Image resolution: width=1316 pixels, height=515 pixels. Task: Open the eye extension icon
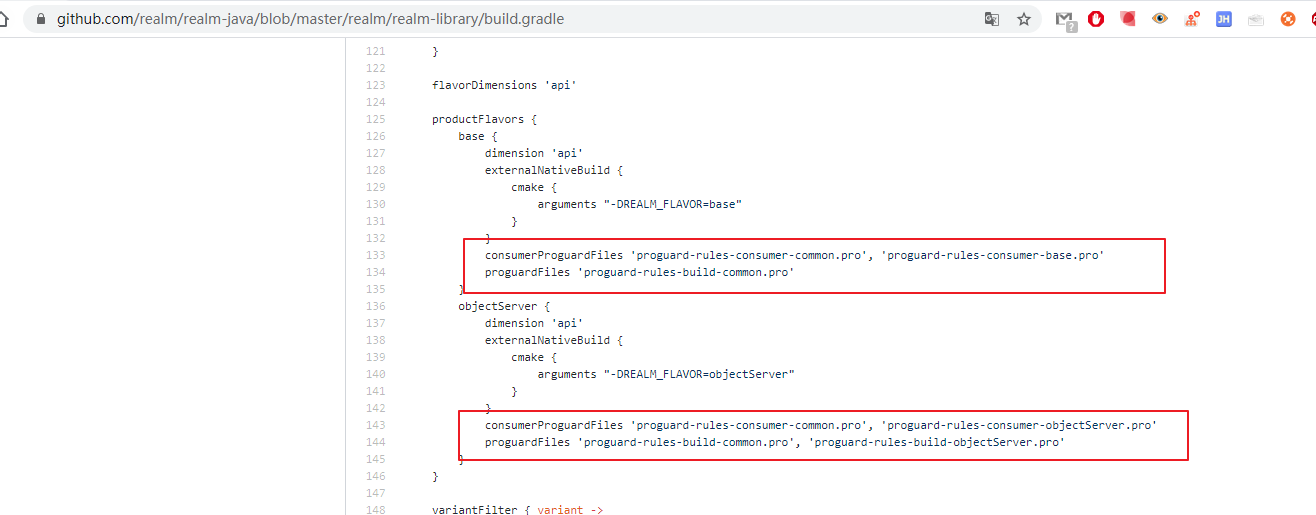point(1160,18)
